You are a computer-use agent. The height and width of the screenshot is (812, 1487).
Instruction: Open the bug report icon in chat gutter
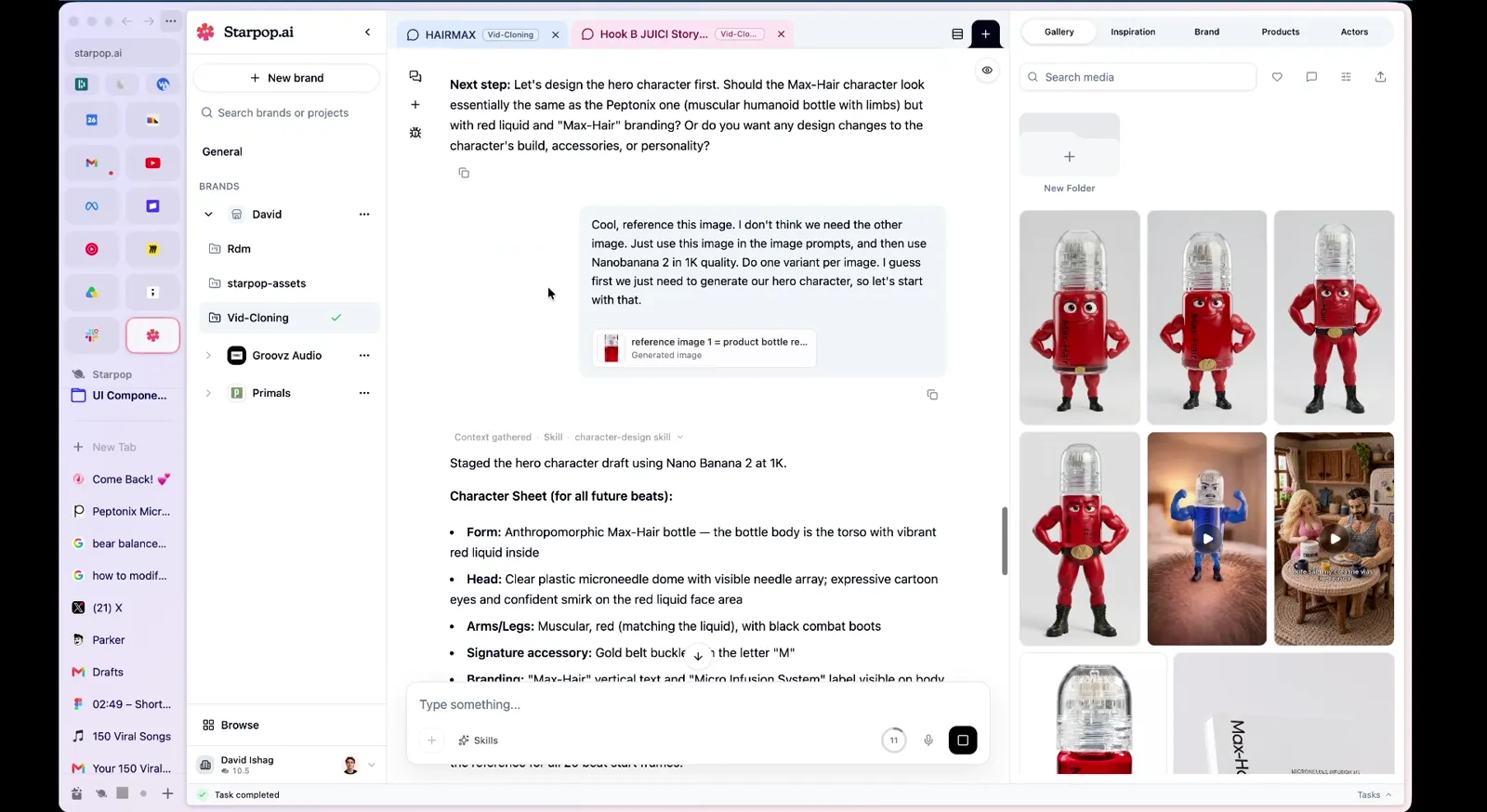coord(415,133)
